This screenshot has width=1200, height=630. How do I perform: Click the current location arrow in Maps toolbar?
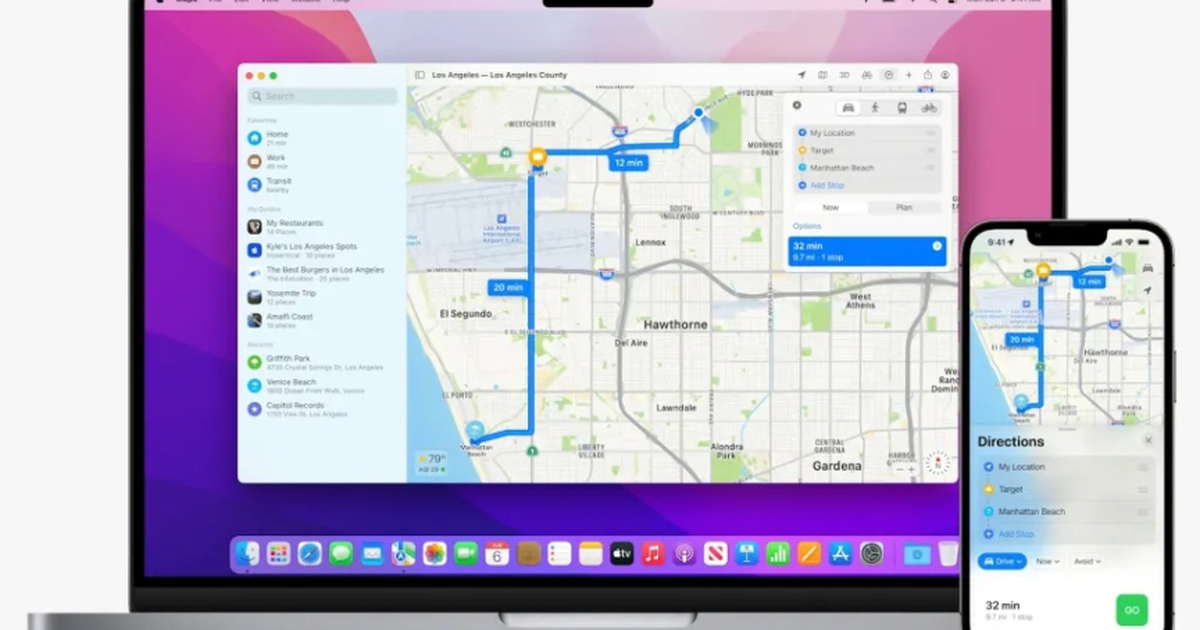(801, 75)
